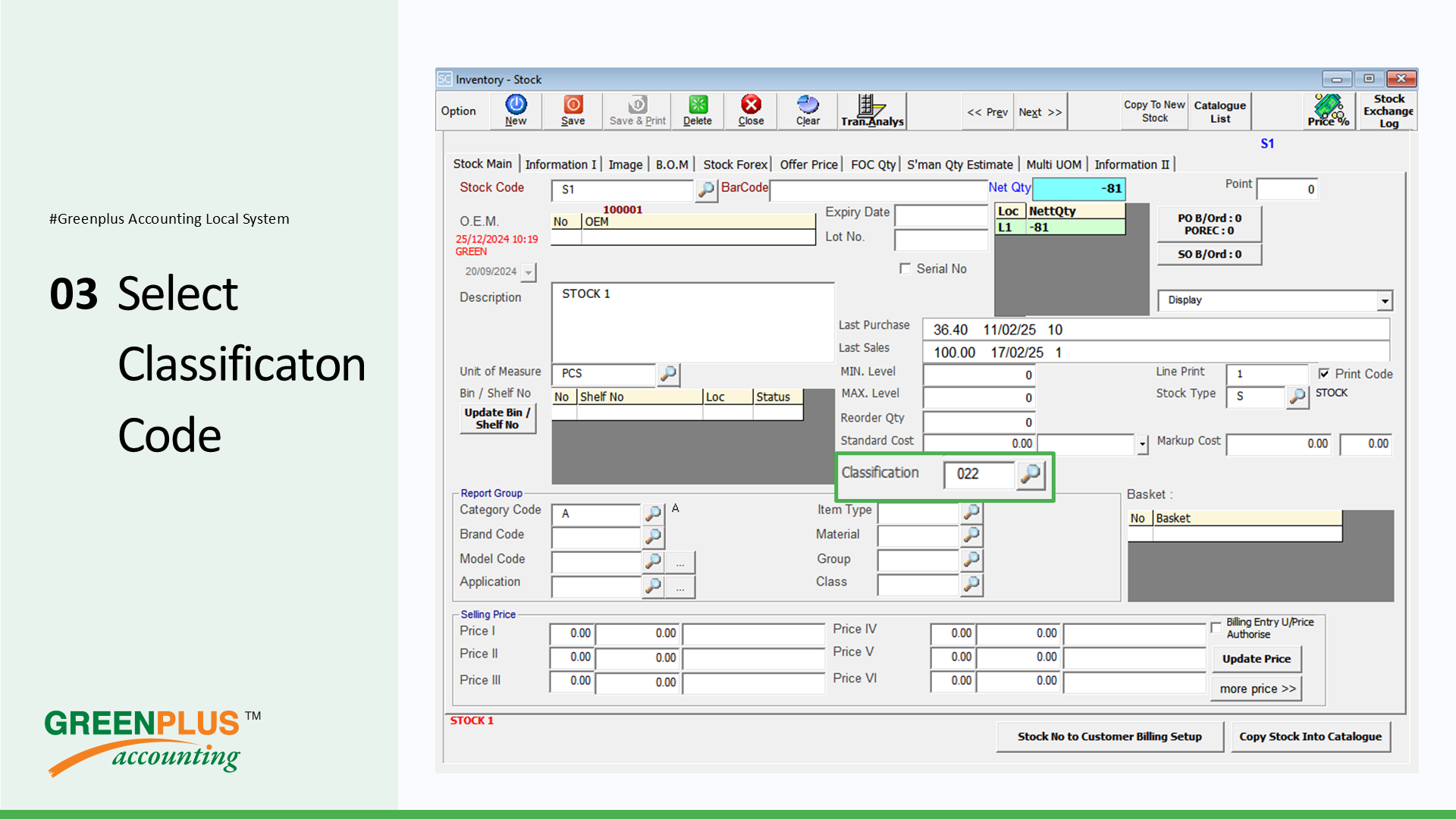Toggle the Print Code checkbox
The image size is (1456, 819).
(1324, 373)
